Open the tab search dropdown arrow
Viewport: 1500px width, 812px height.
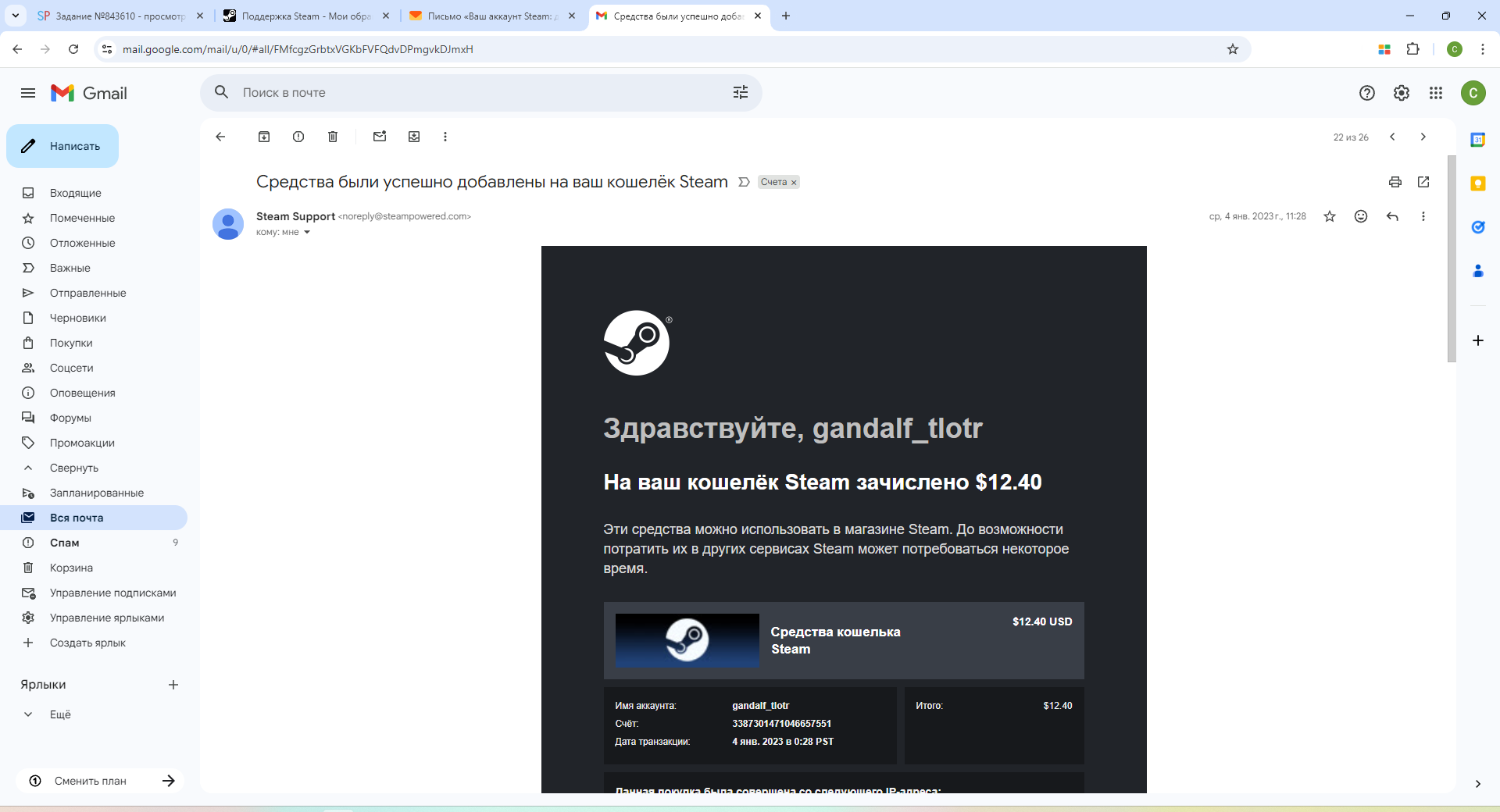[x=15, y=16]
